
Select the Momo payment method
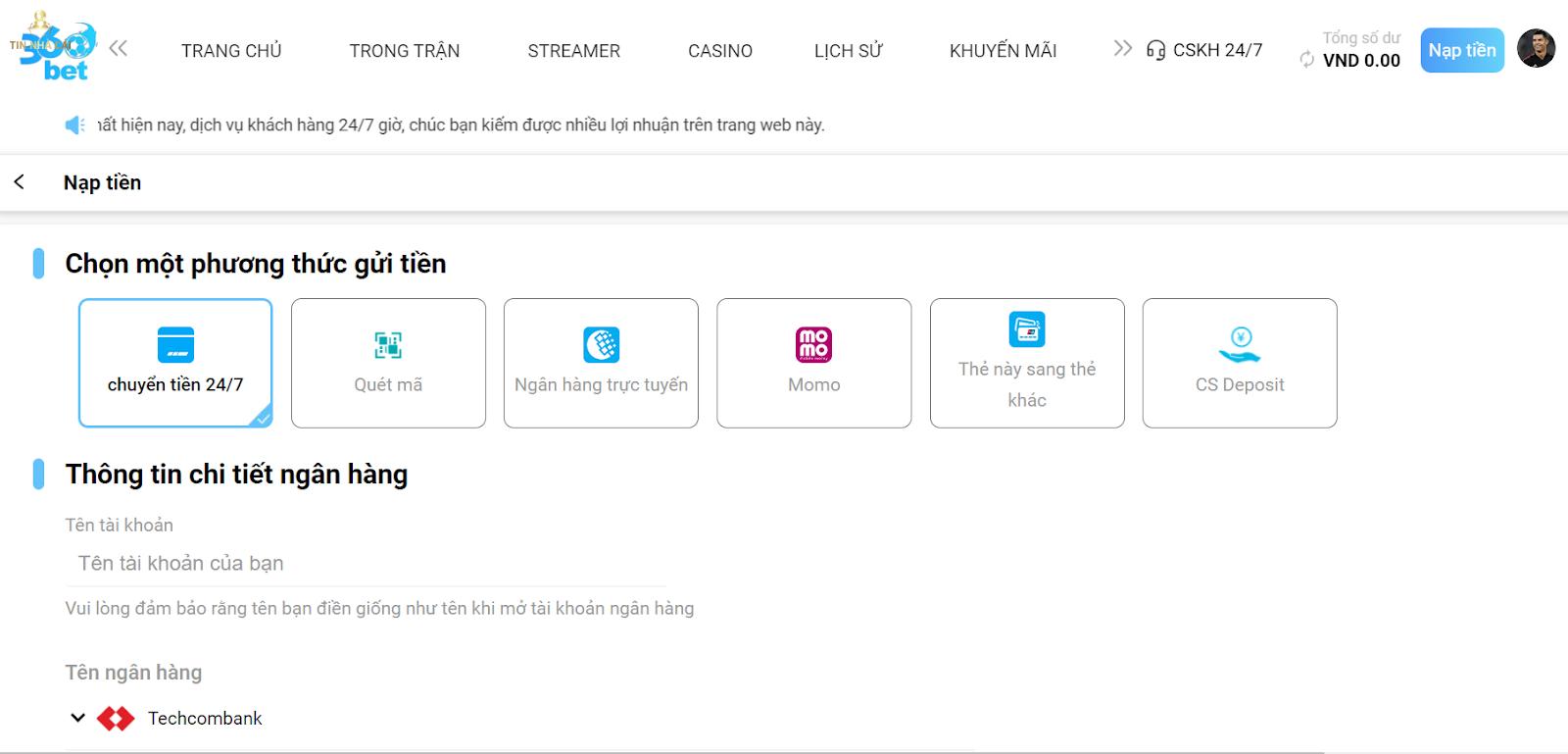(813, 363)
